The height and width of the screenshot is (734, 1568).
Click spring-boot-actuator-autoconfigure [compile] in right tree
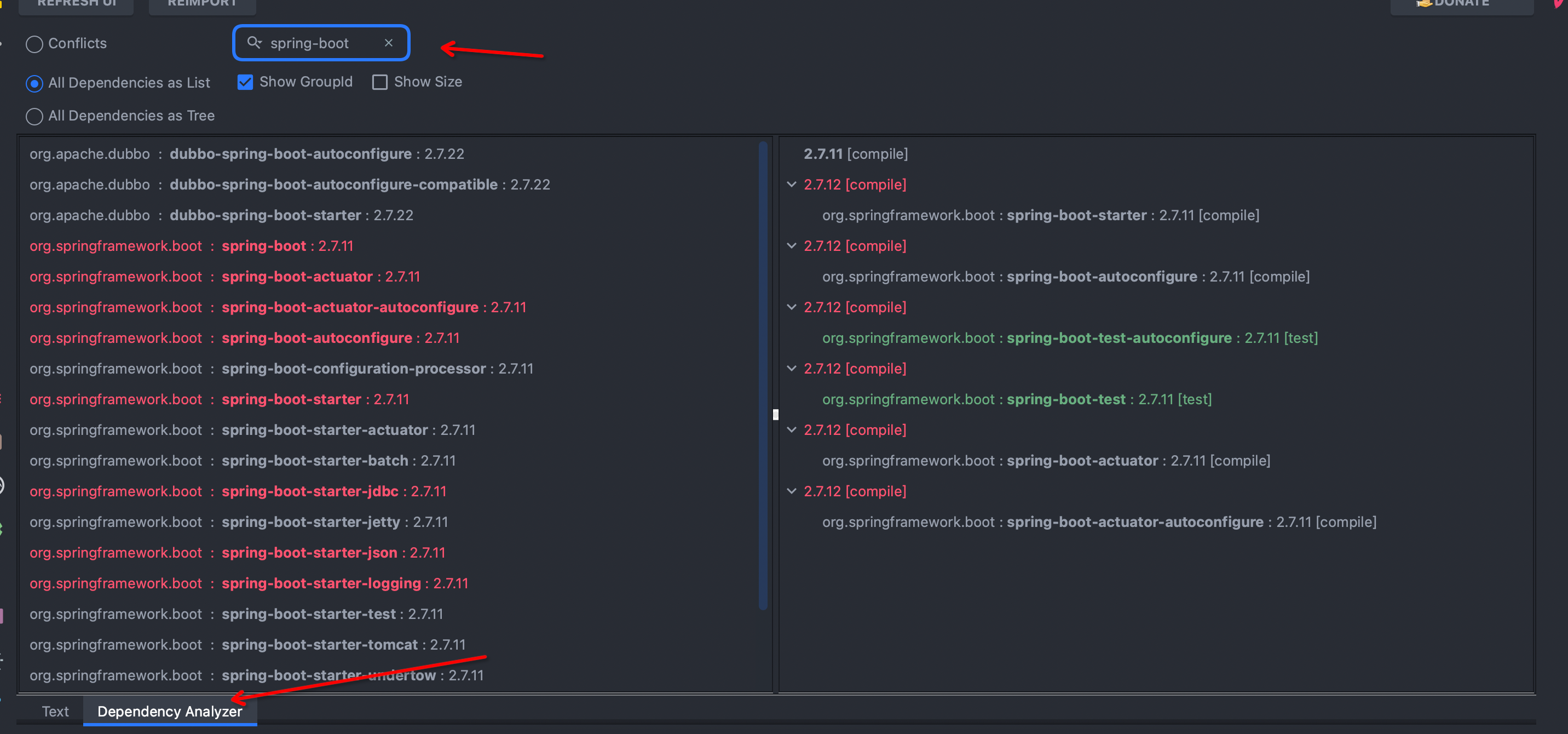click(1099, 522)
